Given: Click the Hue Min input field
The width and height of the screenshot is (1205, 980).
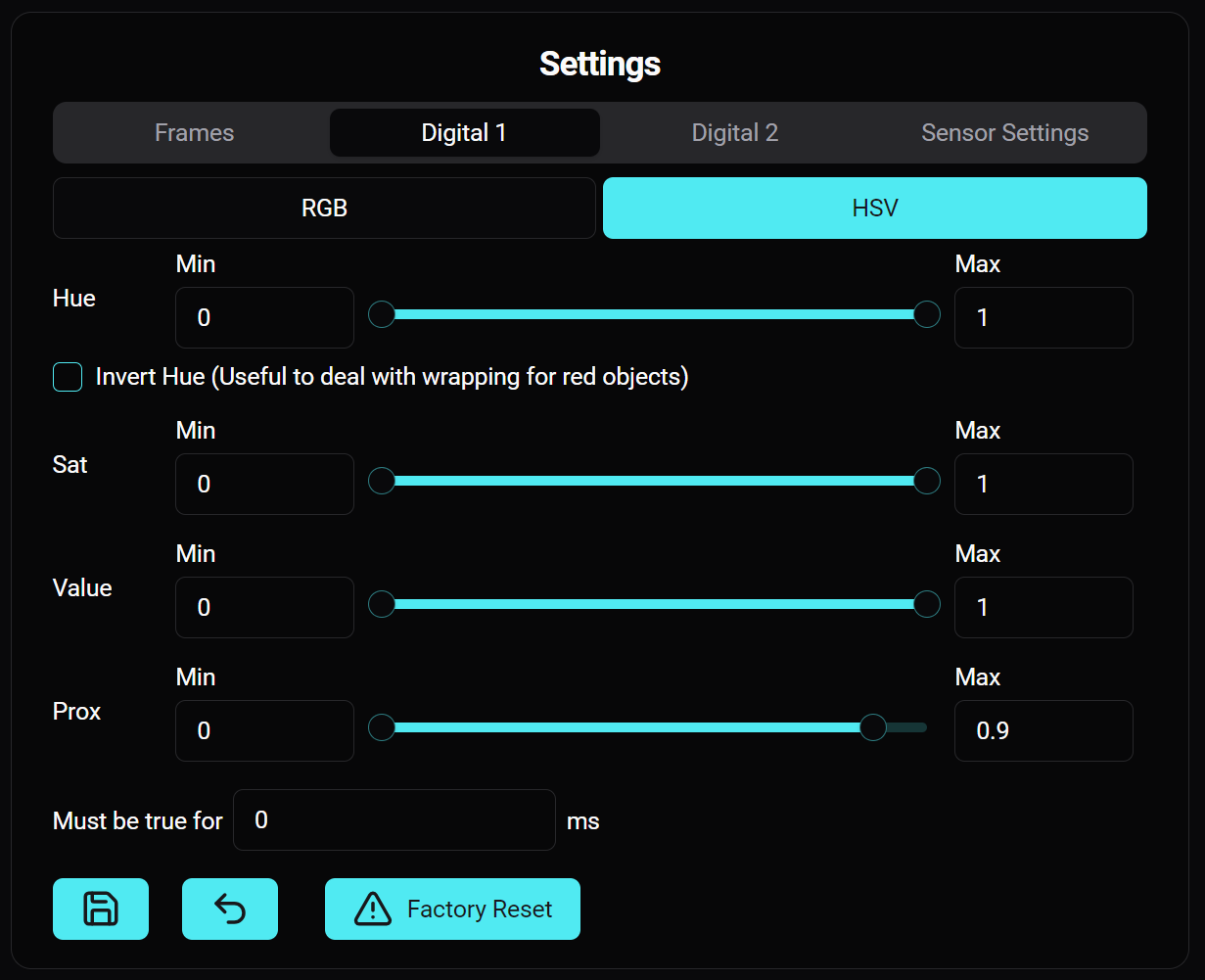Looking at the screenshot, I should click(x=263, y=317).
